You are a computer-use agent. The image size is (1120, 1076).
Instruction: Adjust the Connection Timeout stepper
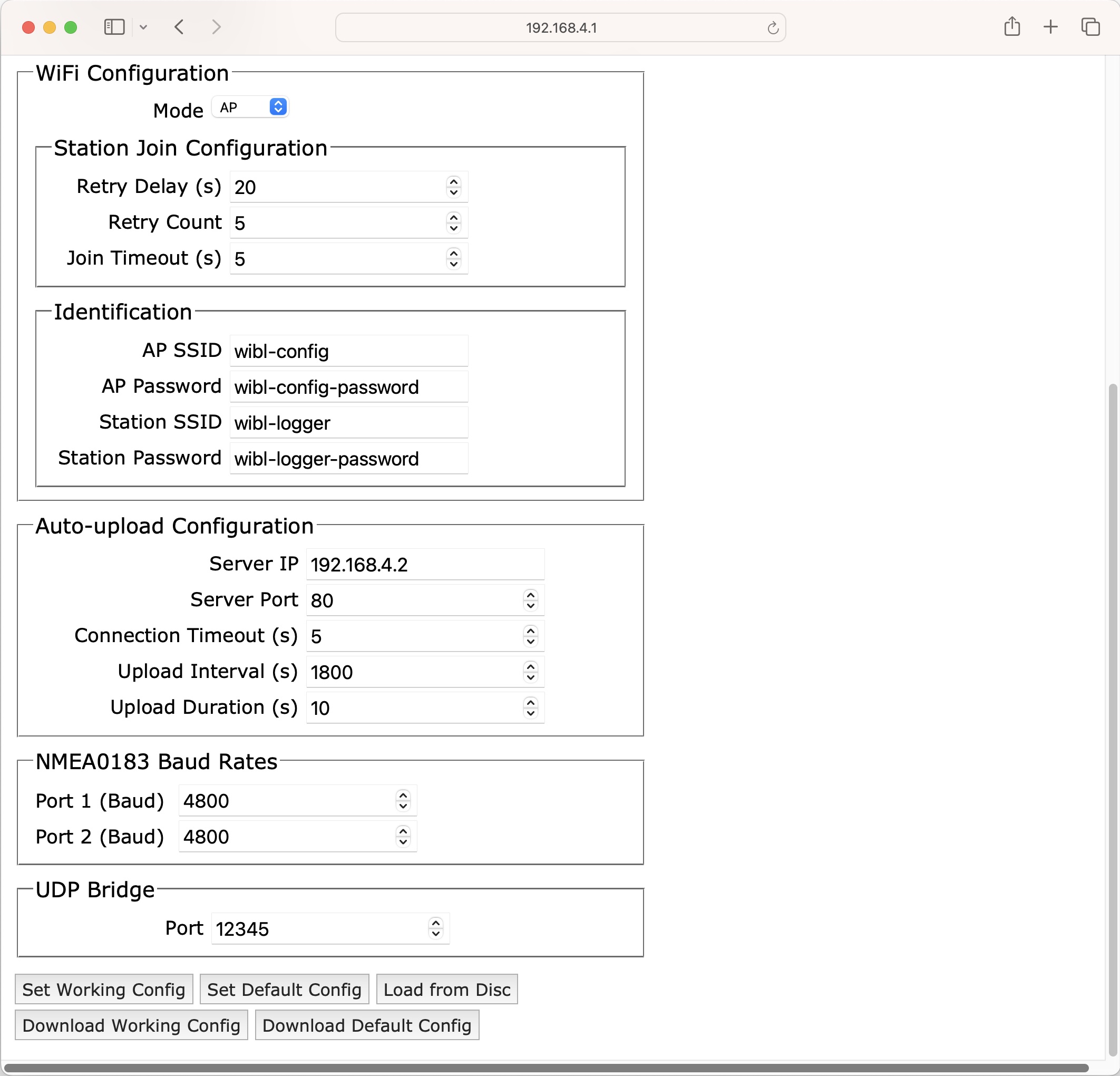coord(530,634)
